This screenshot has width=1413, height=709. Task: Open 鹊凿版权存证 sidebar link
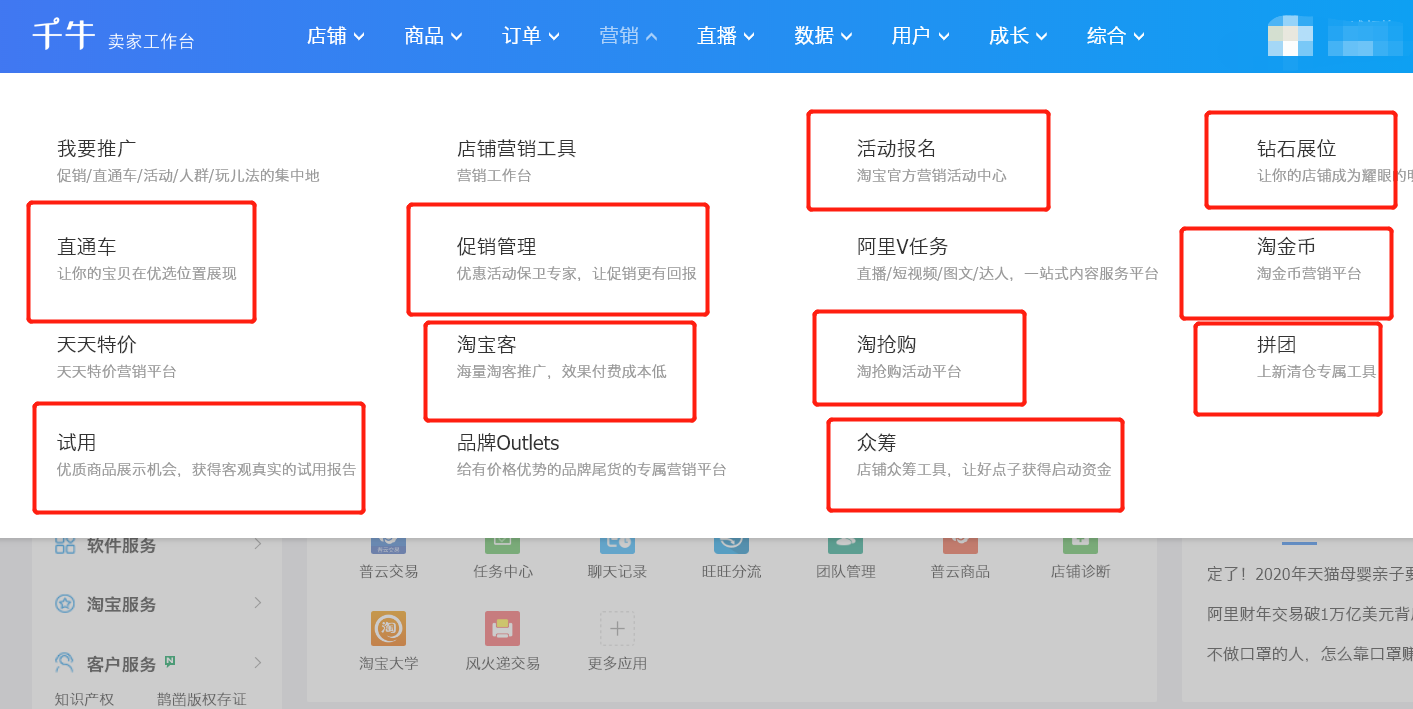coord(202,699)
